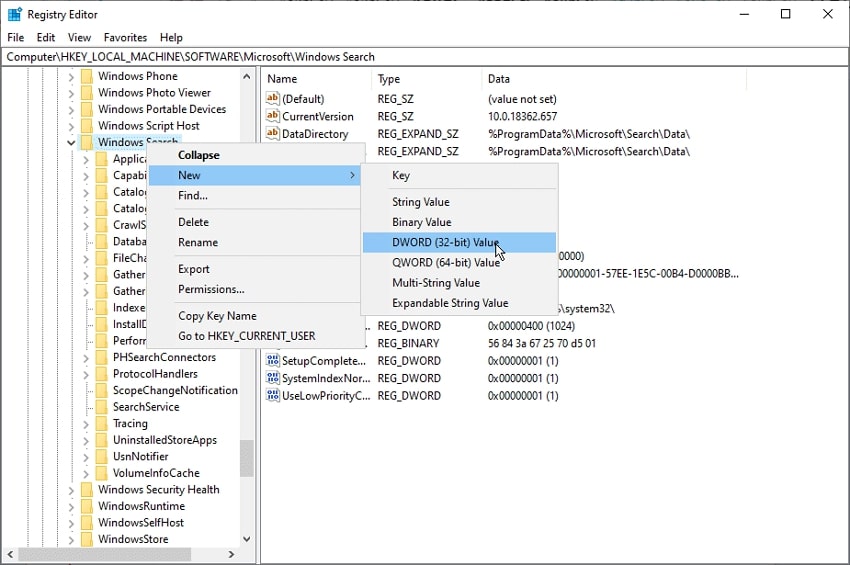Expand the Windows Security Health key
850x565 pixels.
pos(71,490)
